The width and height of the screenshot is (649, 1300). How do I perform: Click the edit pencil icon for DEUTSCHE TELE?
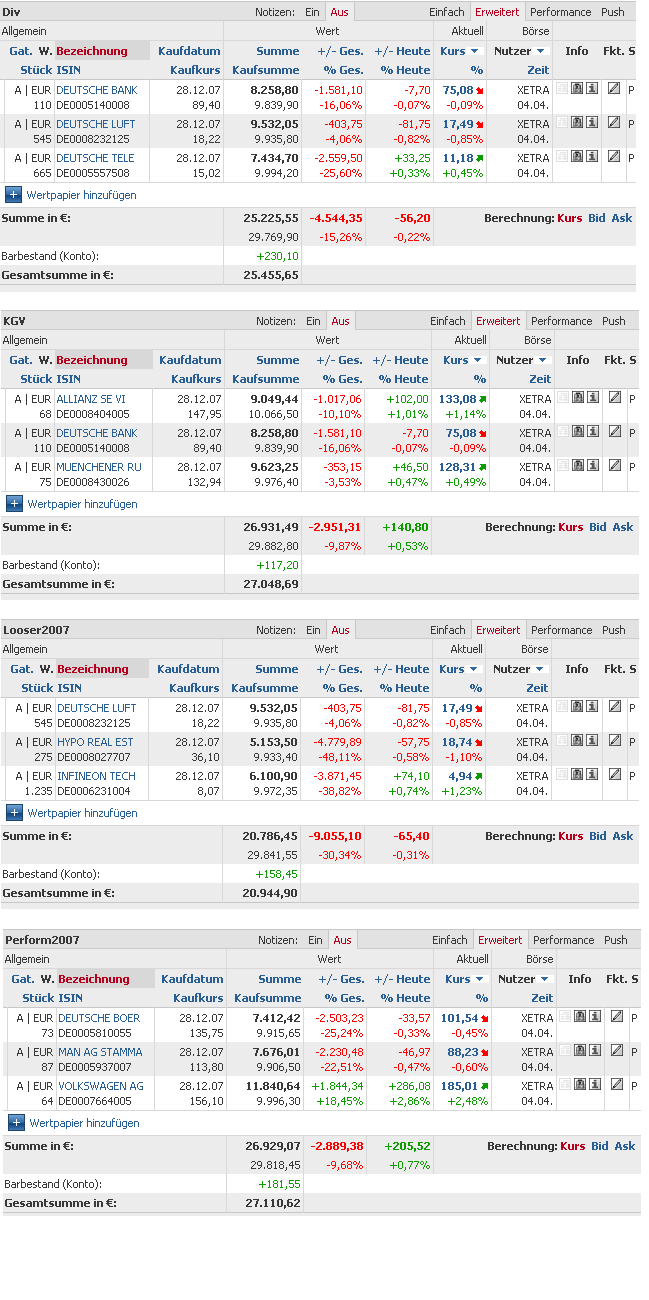pos(613,156)
